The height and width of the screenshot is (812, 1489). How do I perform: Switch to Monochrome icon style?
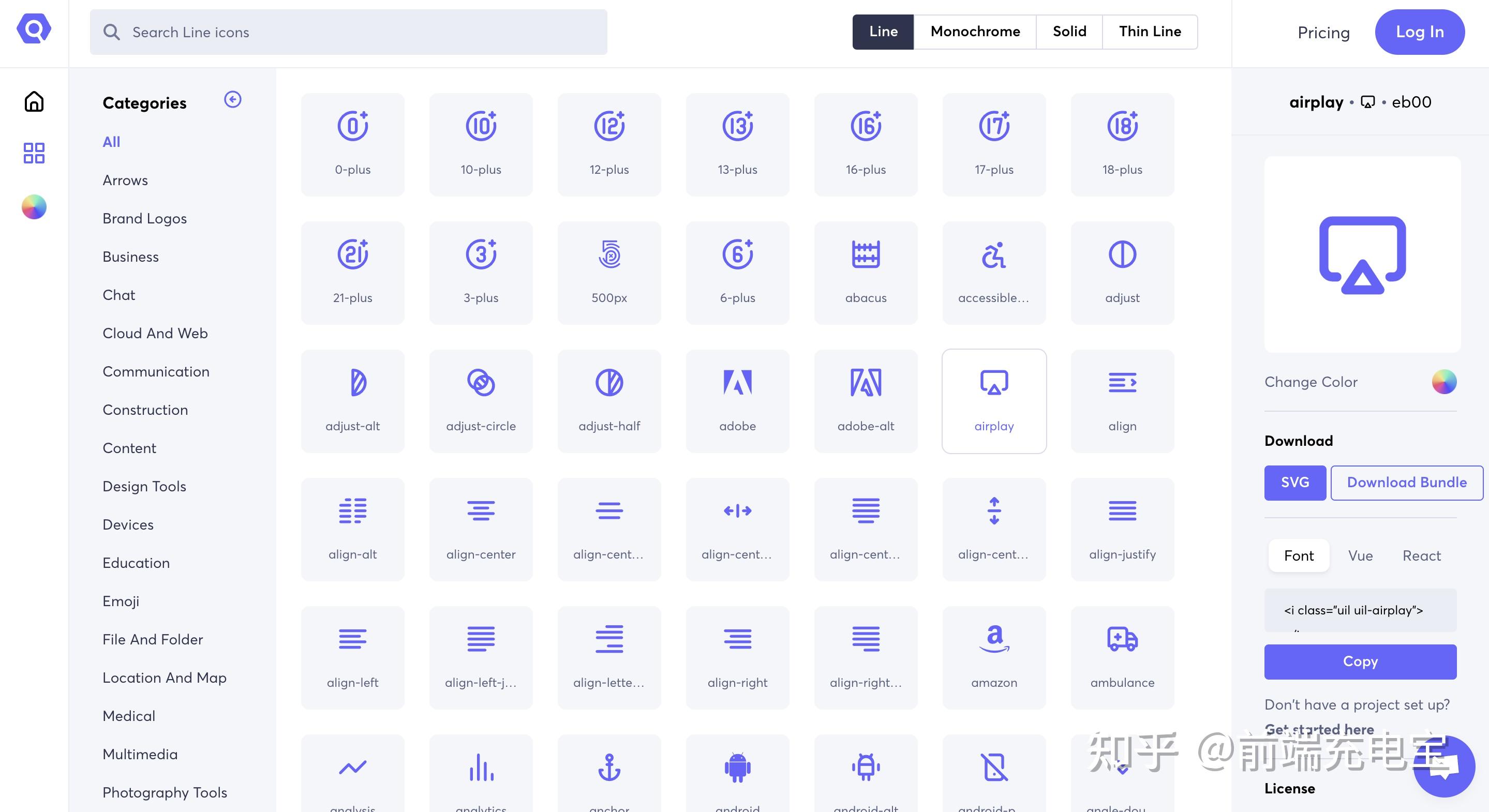point(975,31)
